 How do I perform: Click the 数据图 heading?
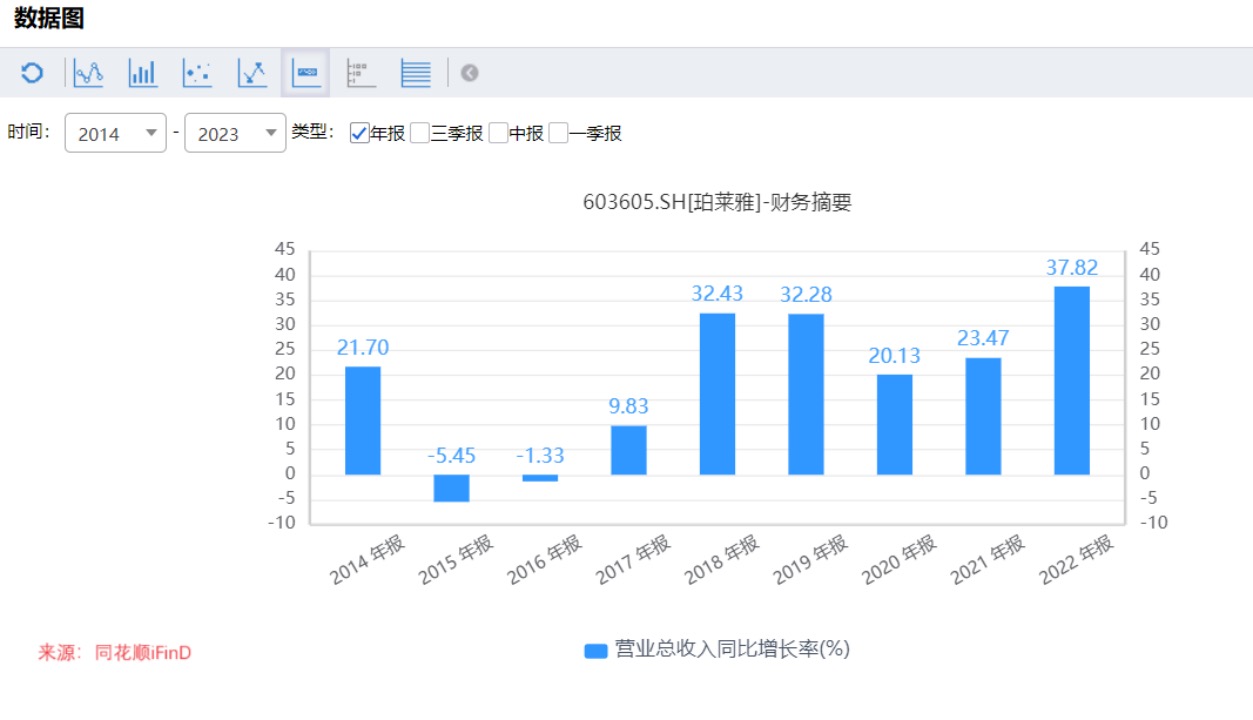tap(49, 18)
